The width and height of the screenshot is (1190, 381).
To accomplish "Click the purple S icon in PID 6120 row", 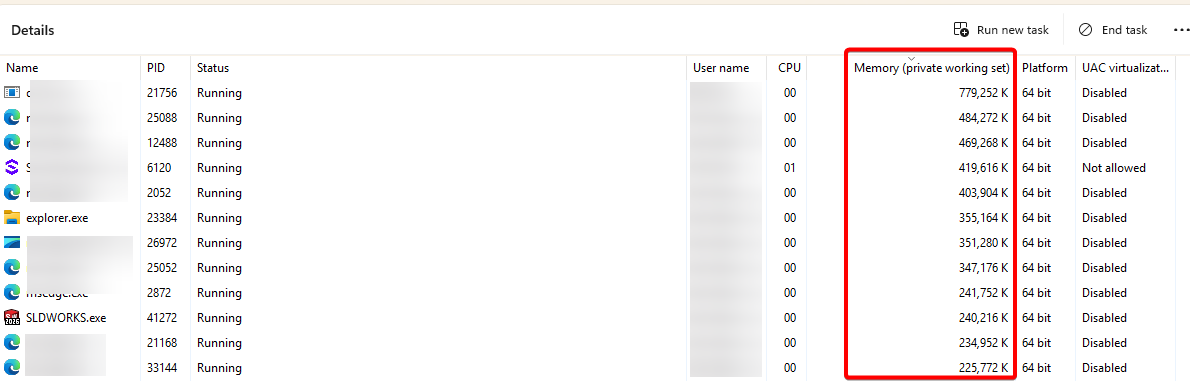I will click(x=11, y=168).
